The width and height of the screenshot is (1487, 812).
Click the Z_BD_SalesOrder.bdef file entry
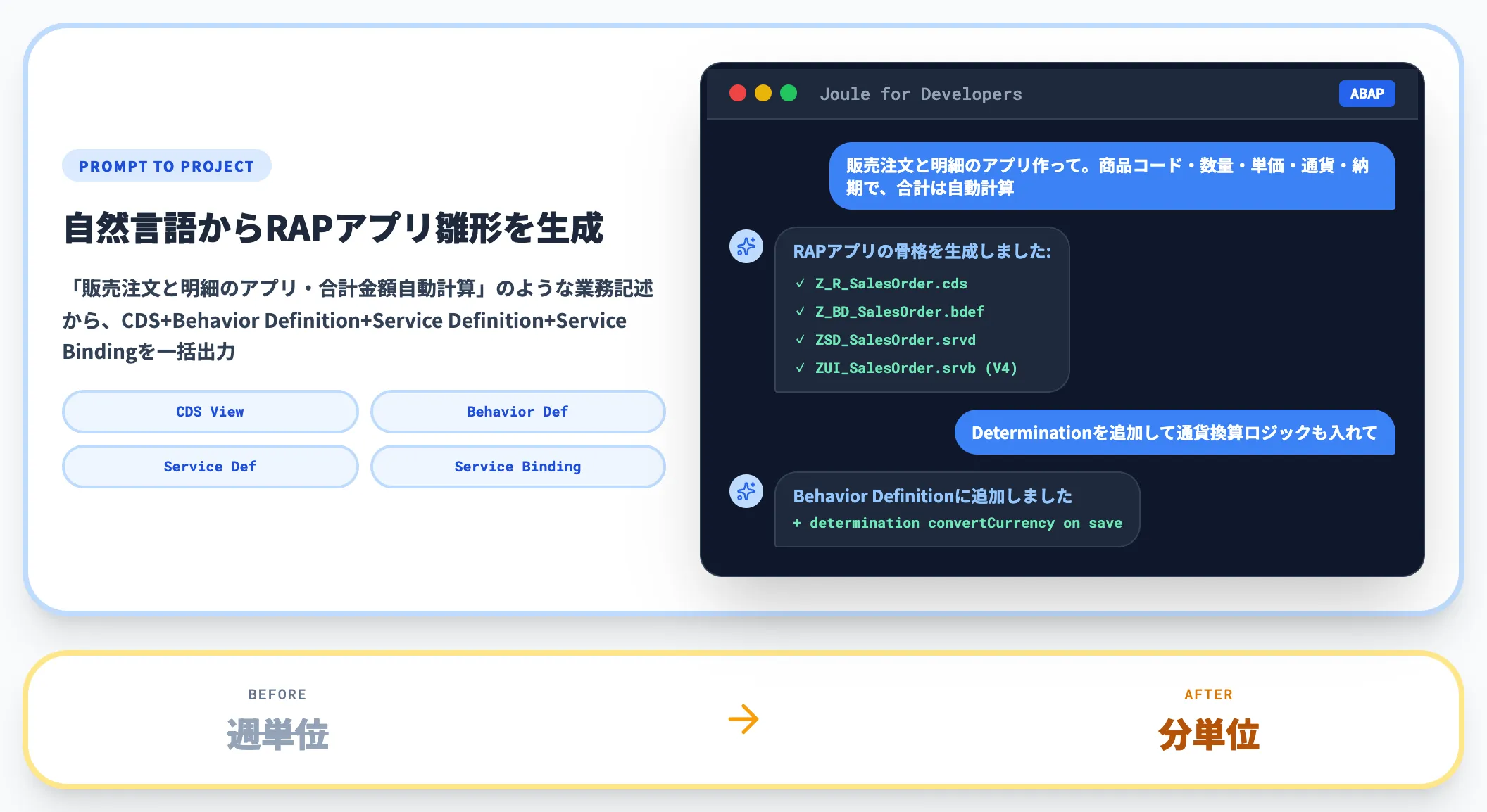pos(899,312)
